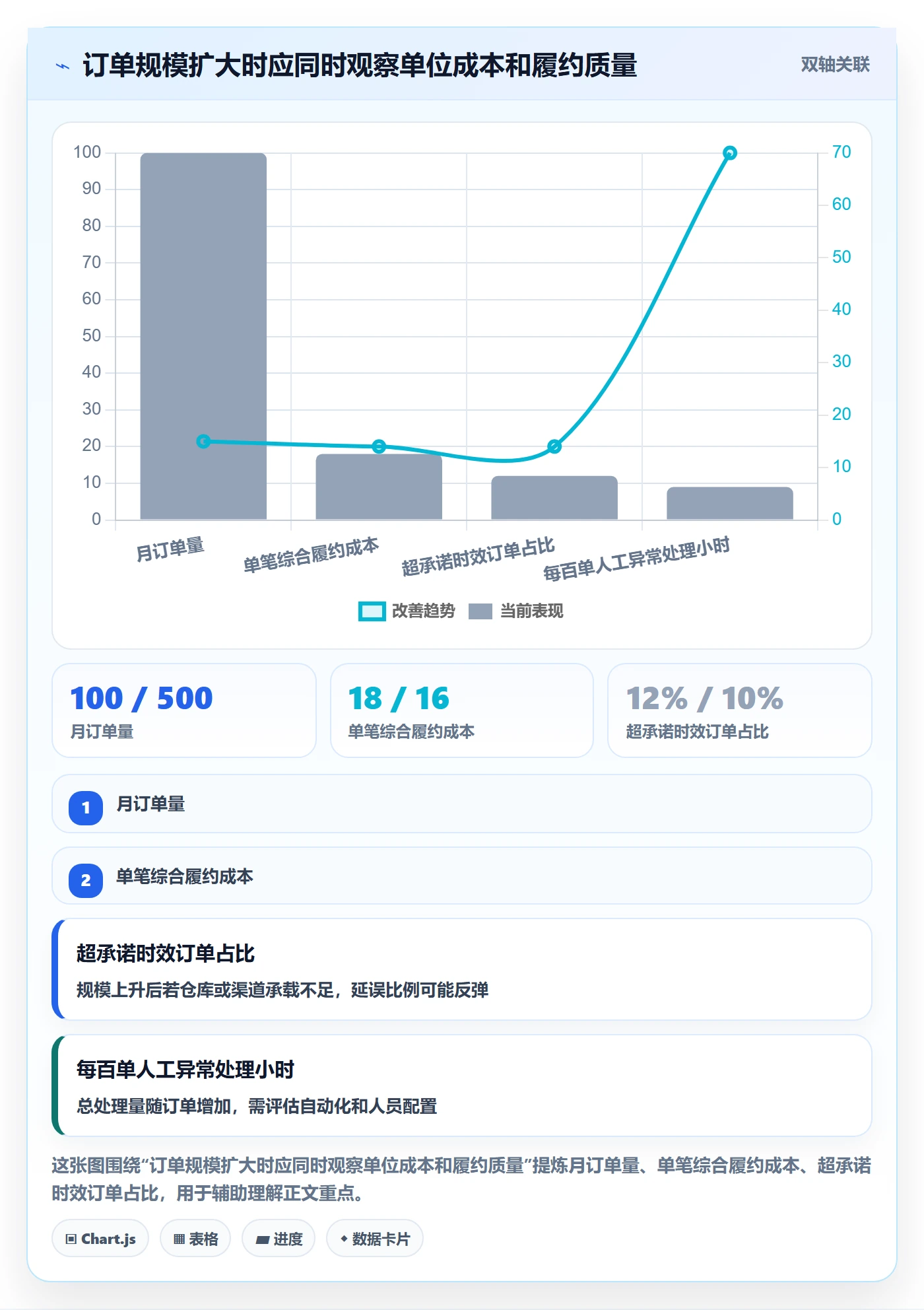Click the 数据卡片 tag
924x1310 pixels.
375,1239
